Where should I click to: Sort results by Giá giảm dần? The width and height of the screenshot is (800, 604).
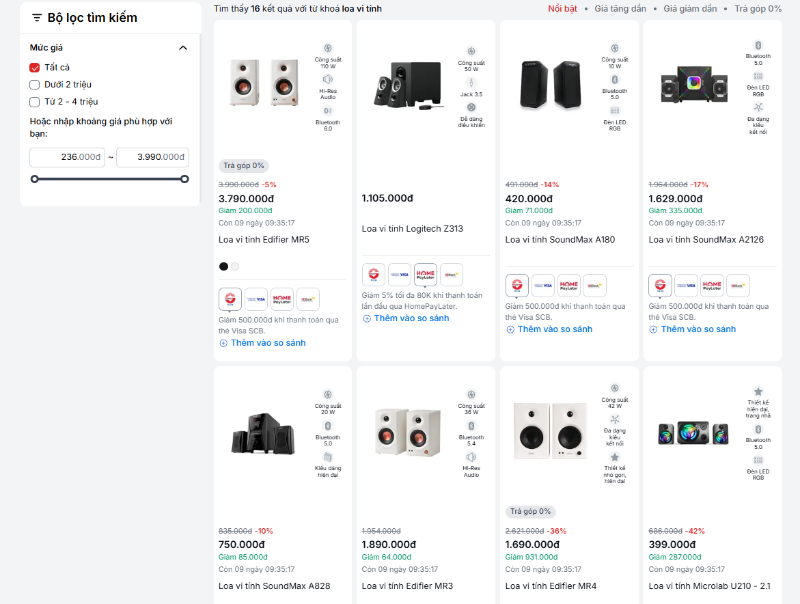pyautogui.click(x=690, y=8)
